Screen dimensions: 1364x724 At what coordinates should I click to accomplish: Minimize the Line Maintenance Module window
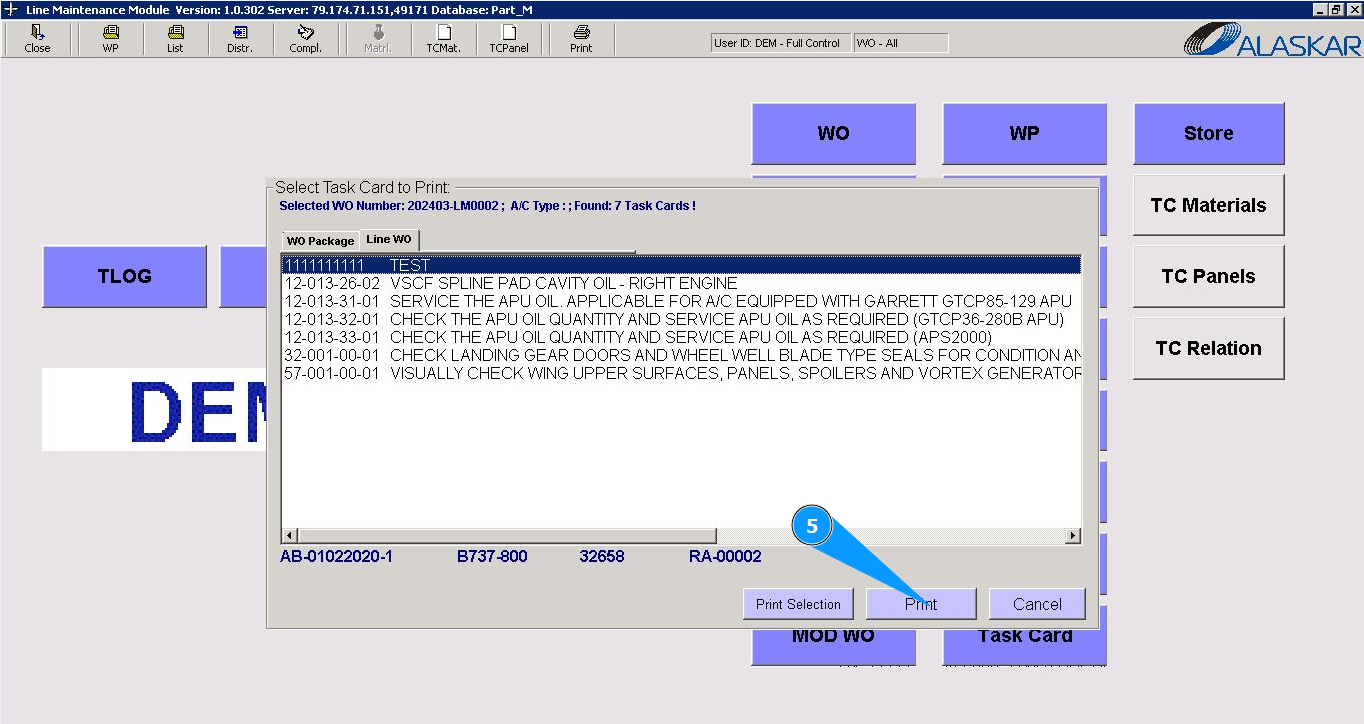coord(1321,9)
